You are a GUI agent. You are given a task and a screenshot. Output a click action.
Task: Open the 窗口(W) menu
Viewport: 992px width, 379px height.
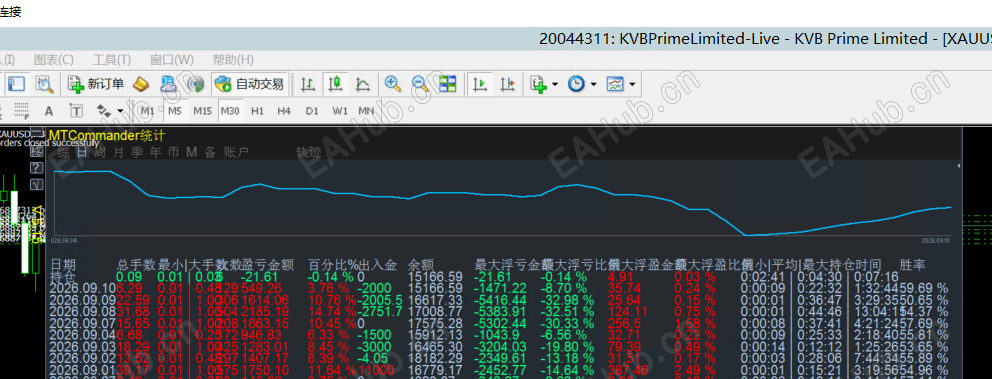pos(171,60)
